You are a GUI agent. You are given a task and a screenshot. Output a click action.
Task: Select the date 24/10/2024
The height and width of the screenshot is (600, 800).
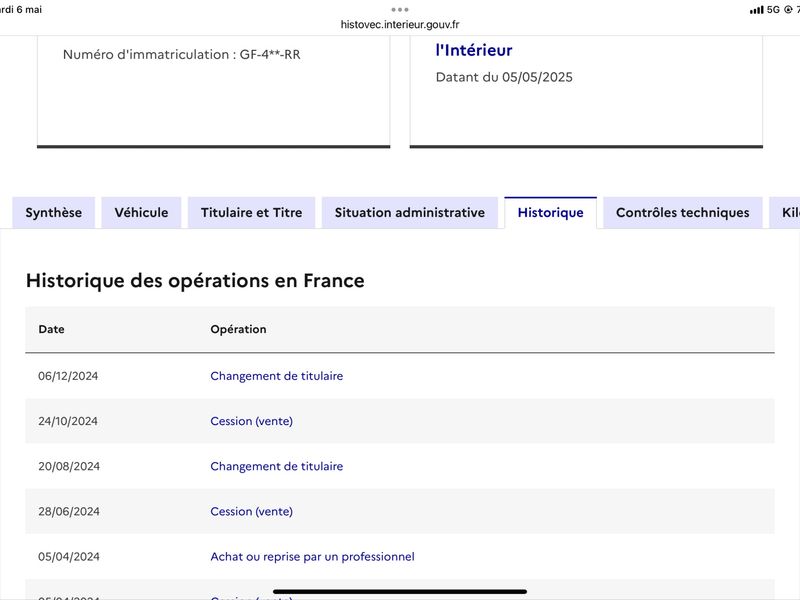pos(68,421)
